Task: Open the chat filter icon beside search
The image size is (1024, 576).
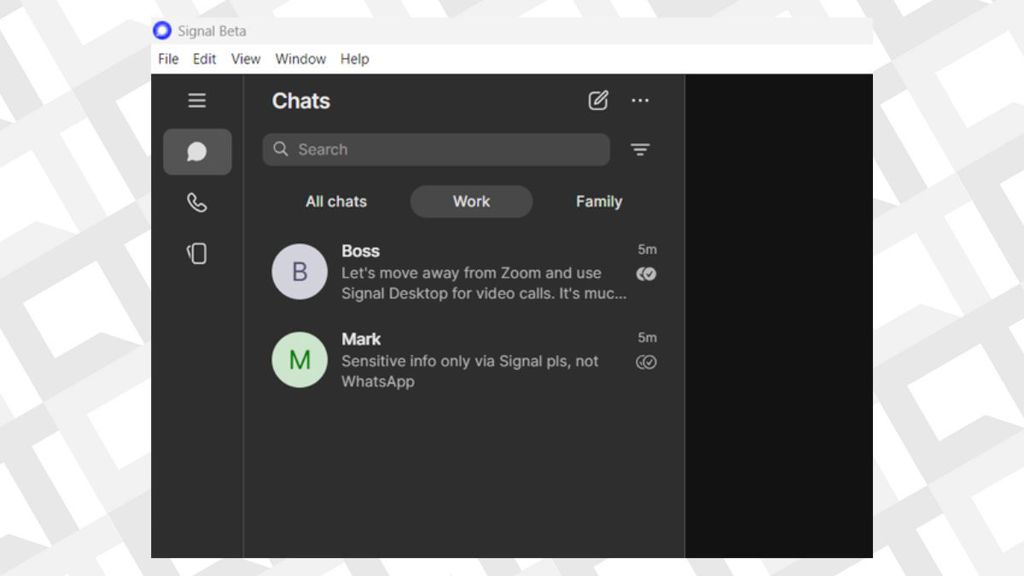Action: point(640,150)
